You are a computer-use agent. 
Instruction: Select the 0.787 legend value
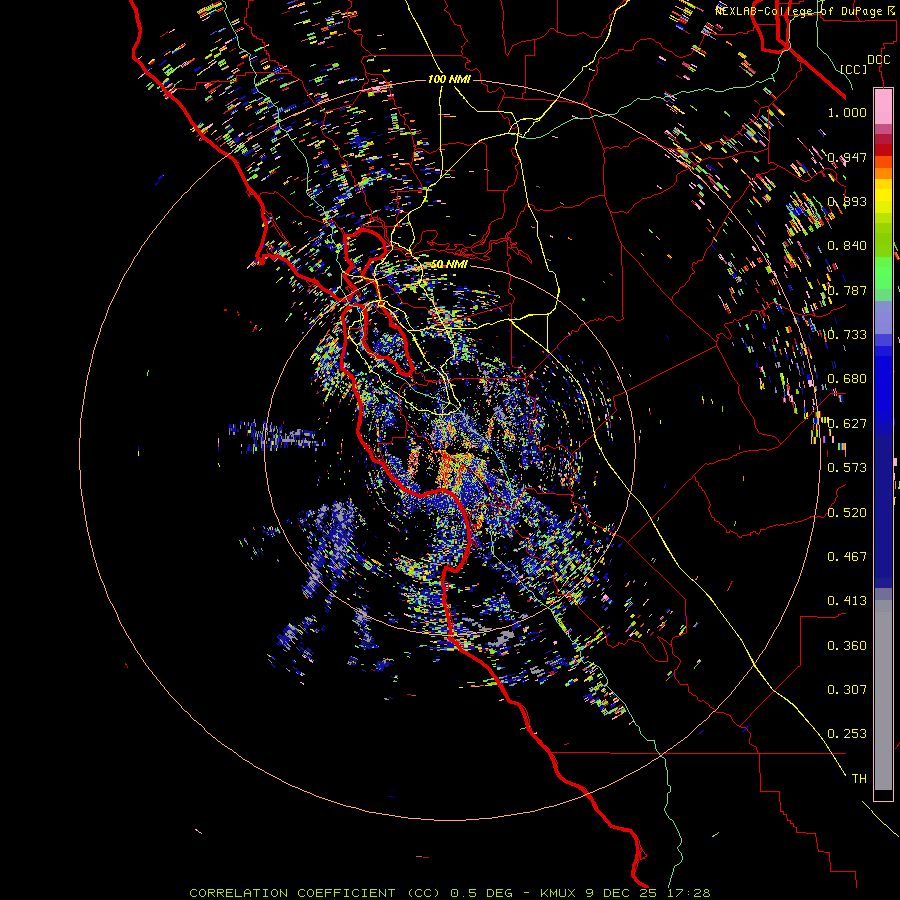click(847, 290)
